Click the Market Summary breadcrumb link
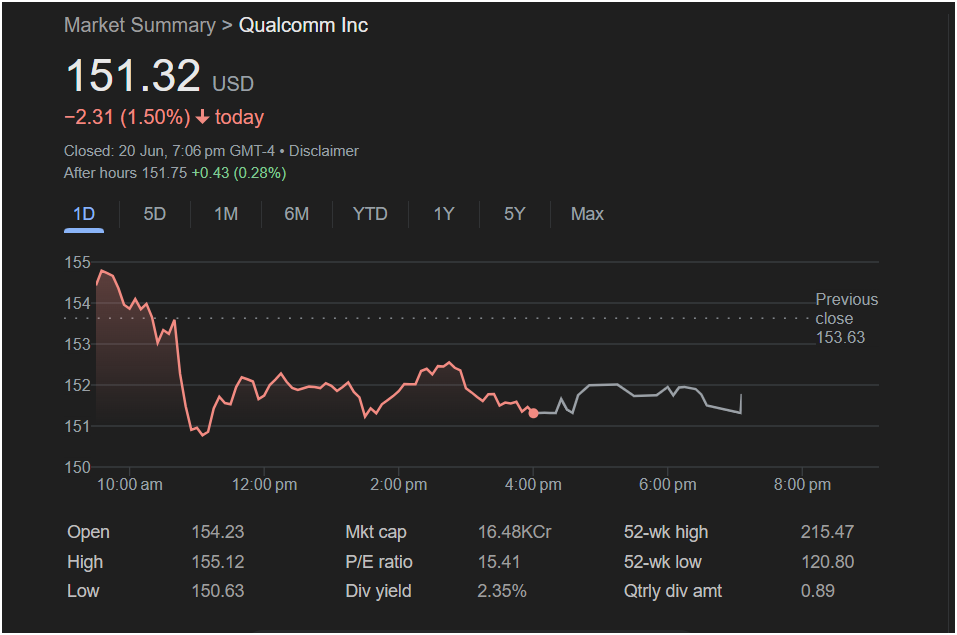 tap(140, 25)
